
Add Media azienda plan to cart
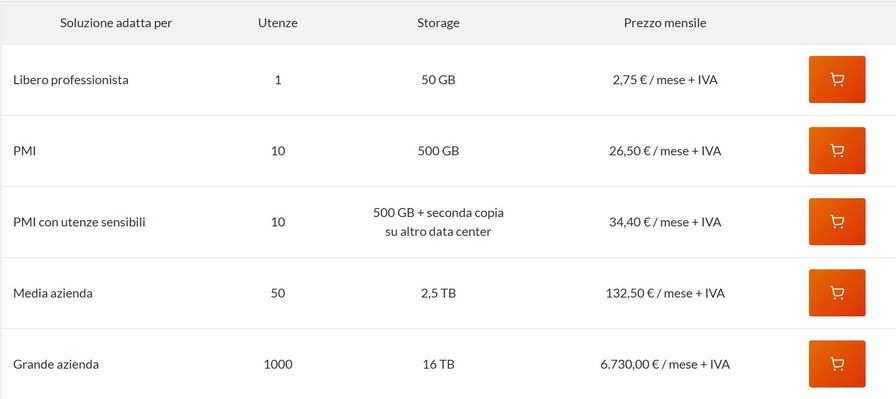[837, 293]
